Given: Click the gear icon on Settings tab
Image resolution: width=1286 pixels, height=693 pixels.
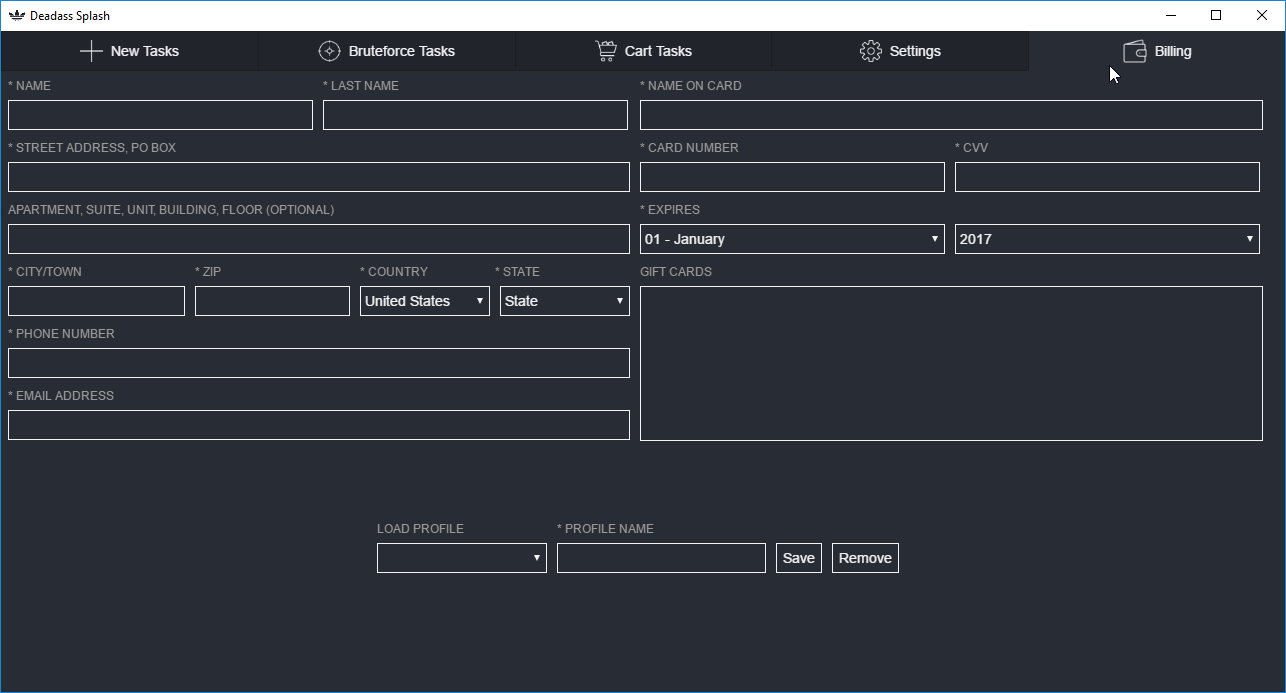Looking at the screenshot, I should click(870, 51).
